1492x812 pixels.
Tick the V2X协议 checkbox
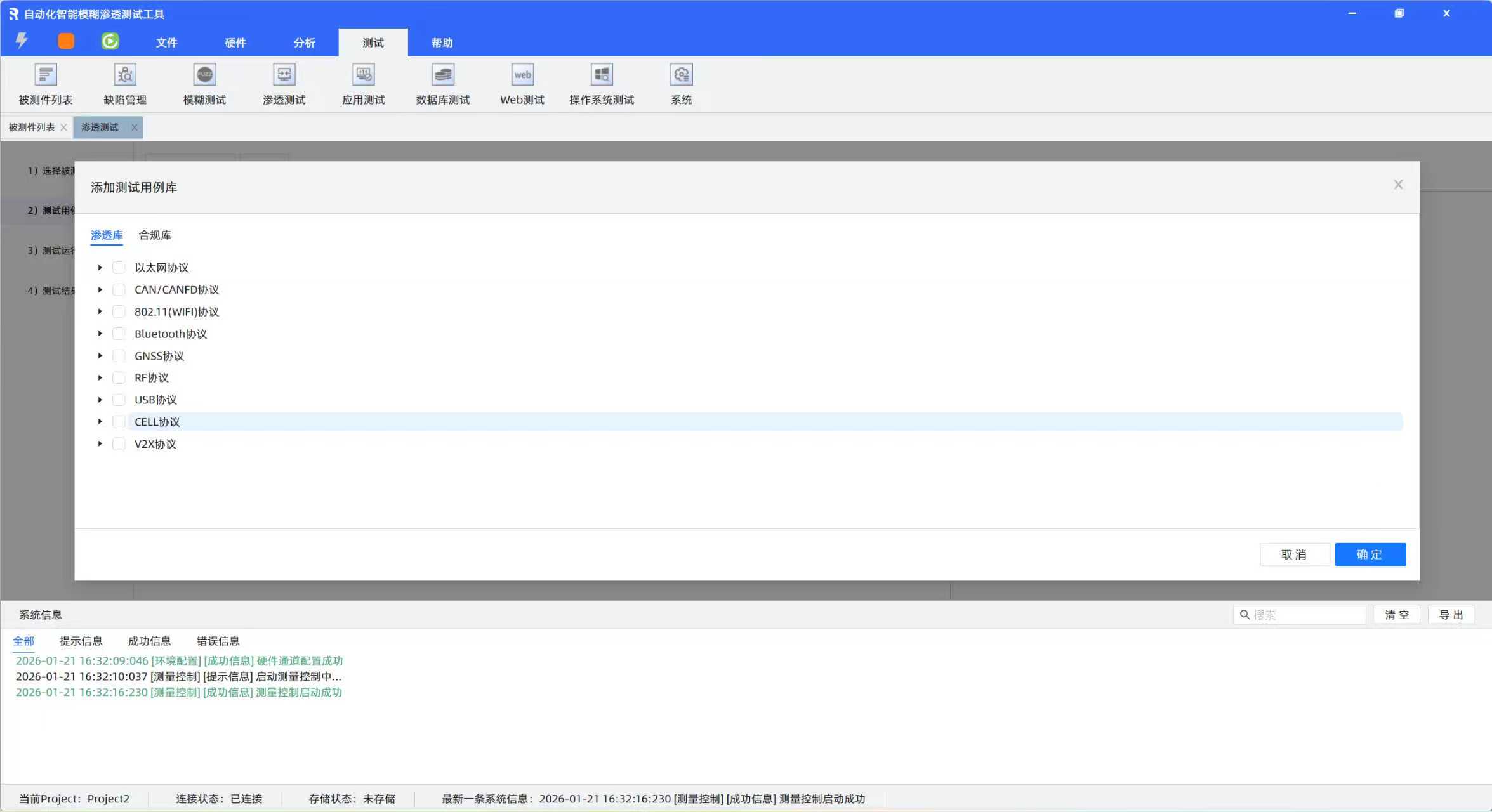click(119, 444)
